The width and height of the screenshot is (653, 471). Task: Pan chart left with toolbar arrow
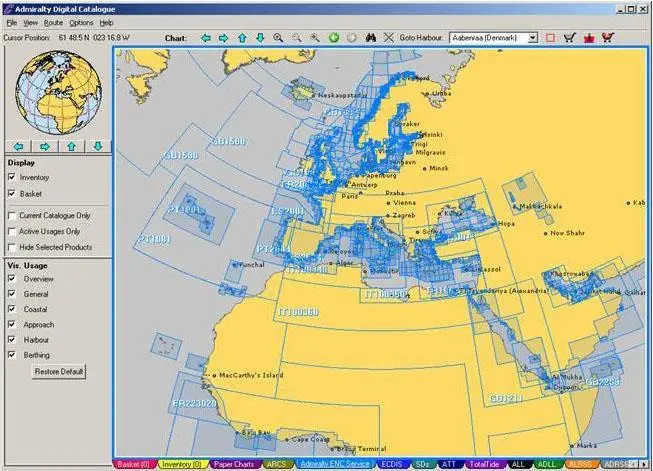206,38
